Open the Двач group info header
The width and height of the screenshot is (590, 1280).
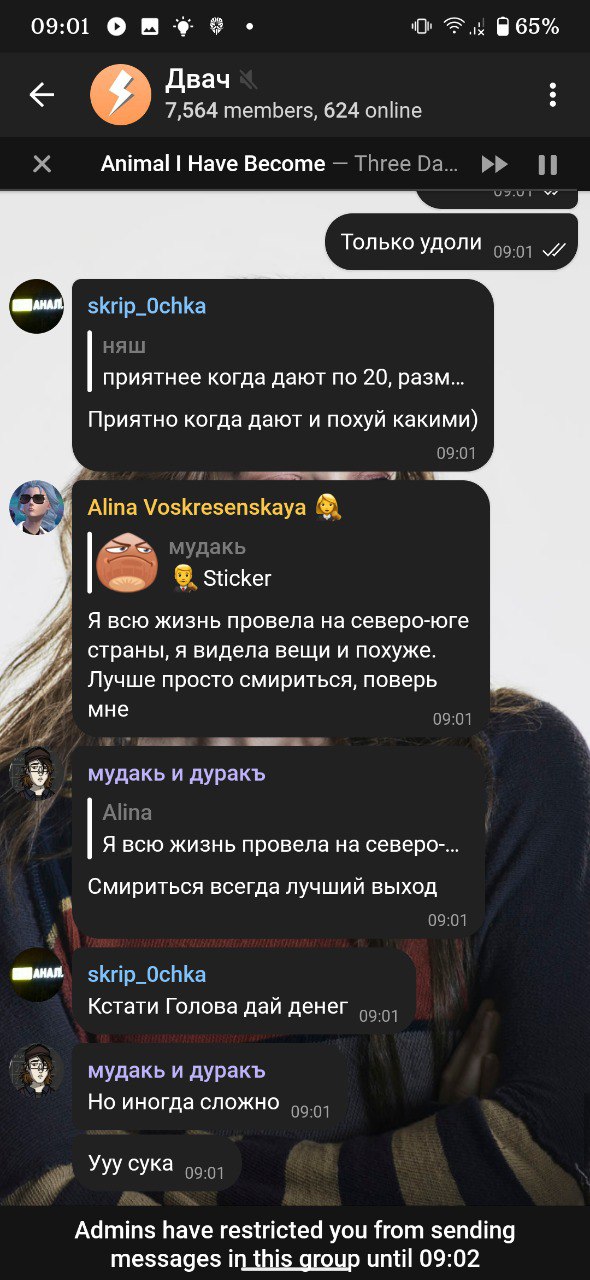point(293,95)
